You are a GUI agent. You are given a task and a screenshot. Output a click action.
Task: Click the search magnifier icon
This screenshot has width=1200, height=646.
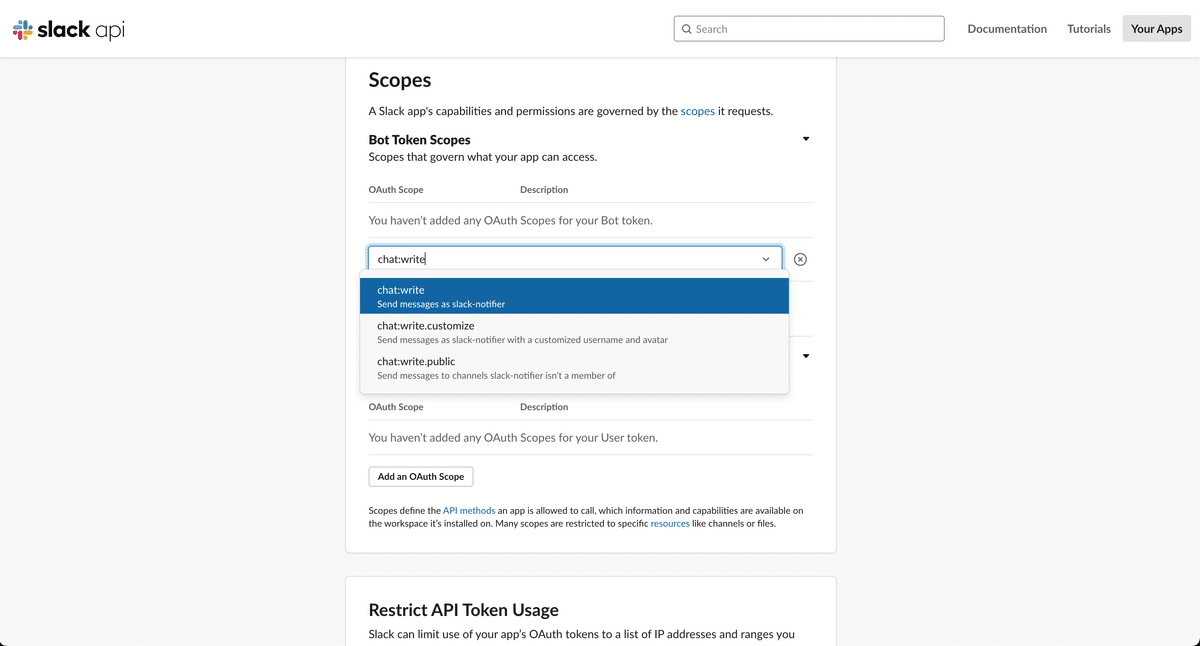[687, 29]
